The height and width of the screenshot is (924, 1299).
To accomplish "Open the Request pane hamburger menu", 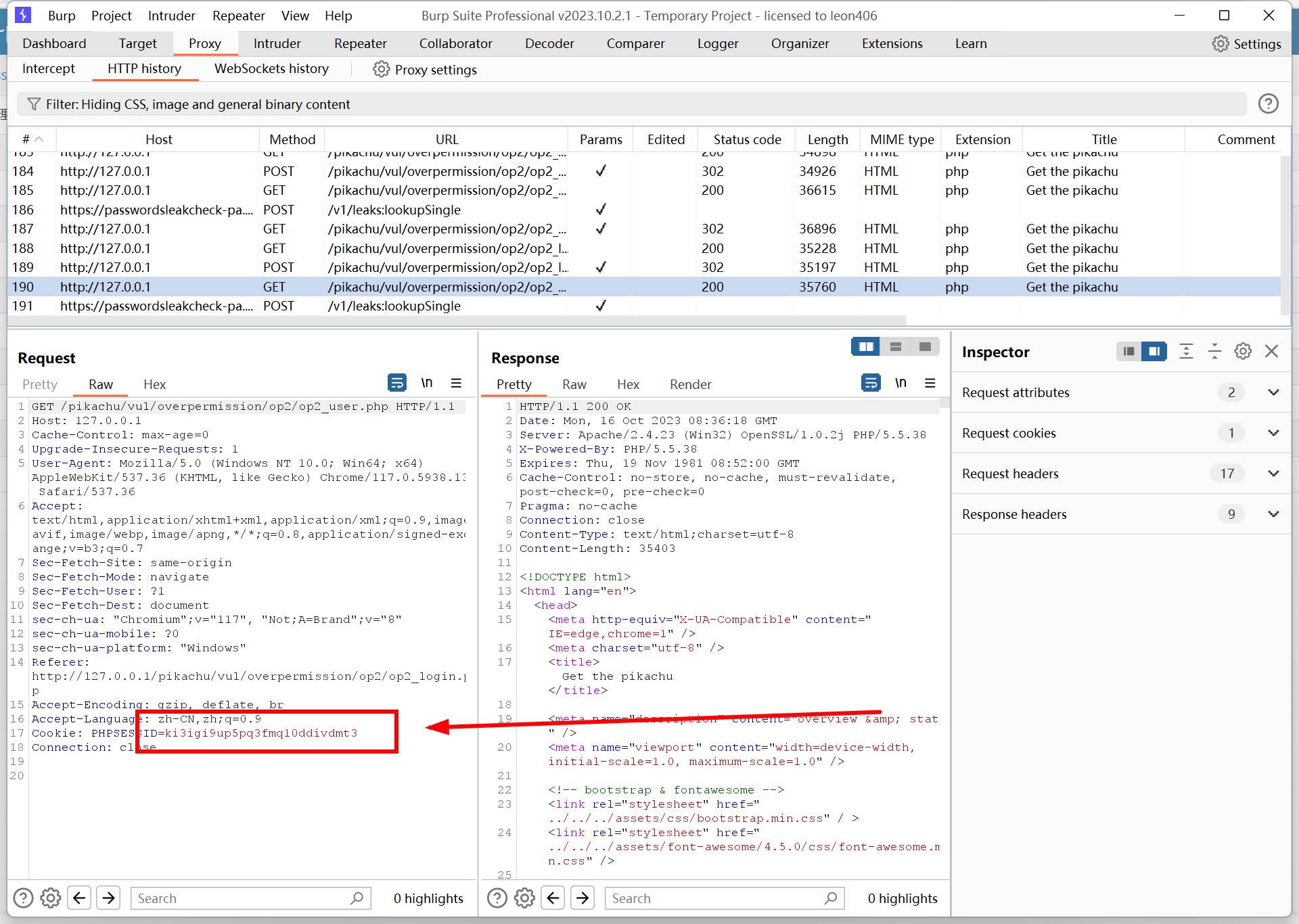I will click(456, 383).
